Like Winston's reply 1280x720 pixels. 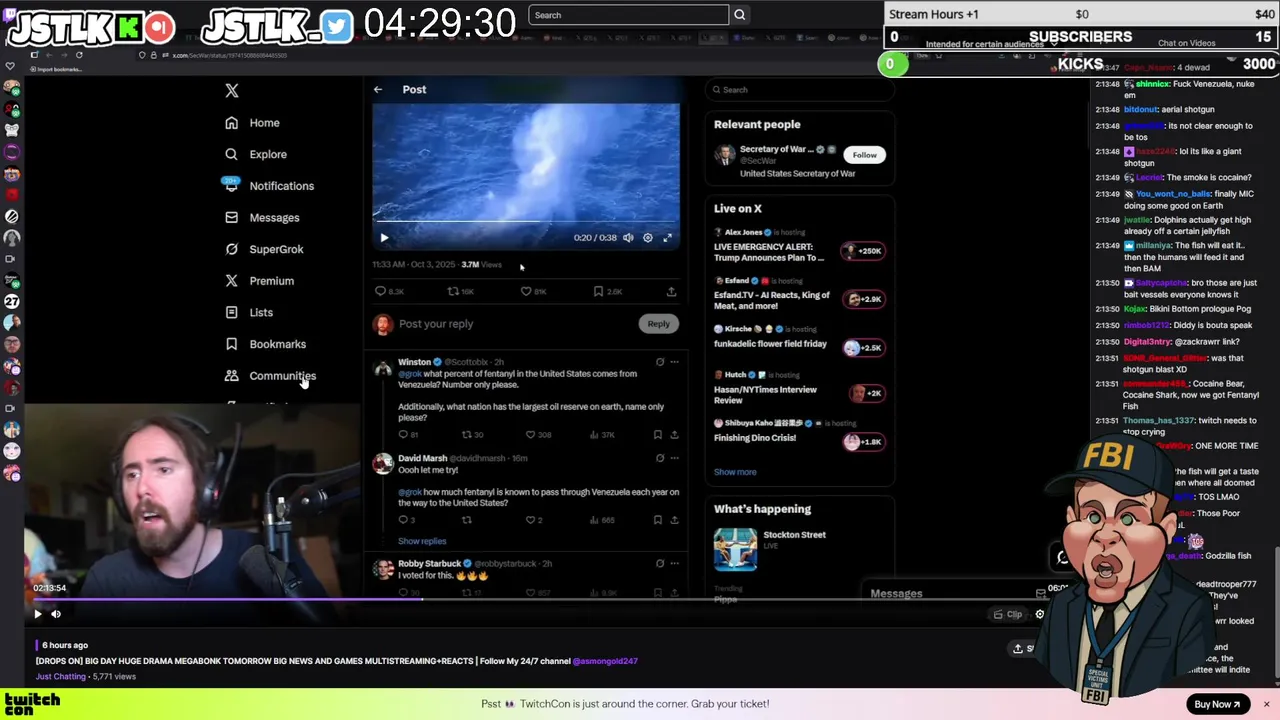pyautogui.click(x=531, y=435)
